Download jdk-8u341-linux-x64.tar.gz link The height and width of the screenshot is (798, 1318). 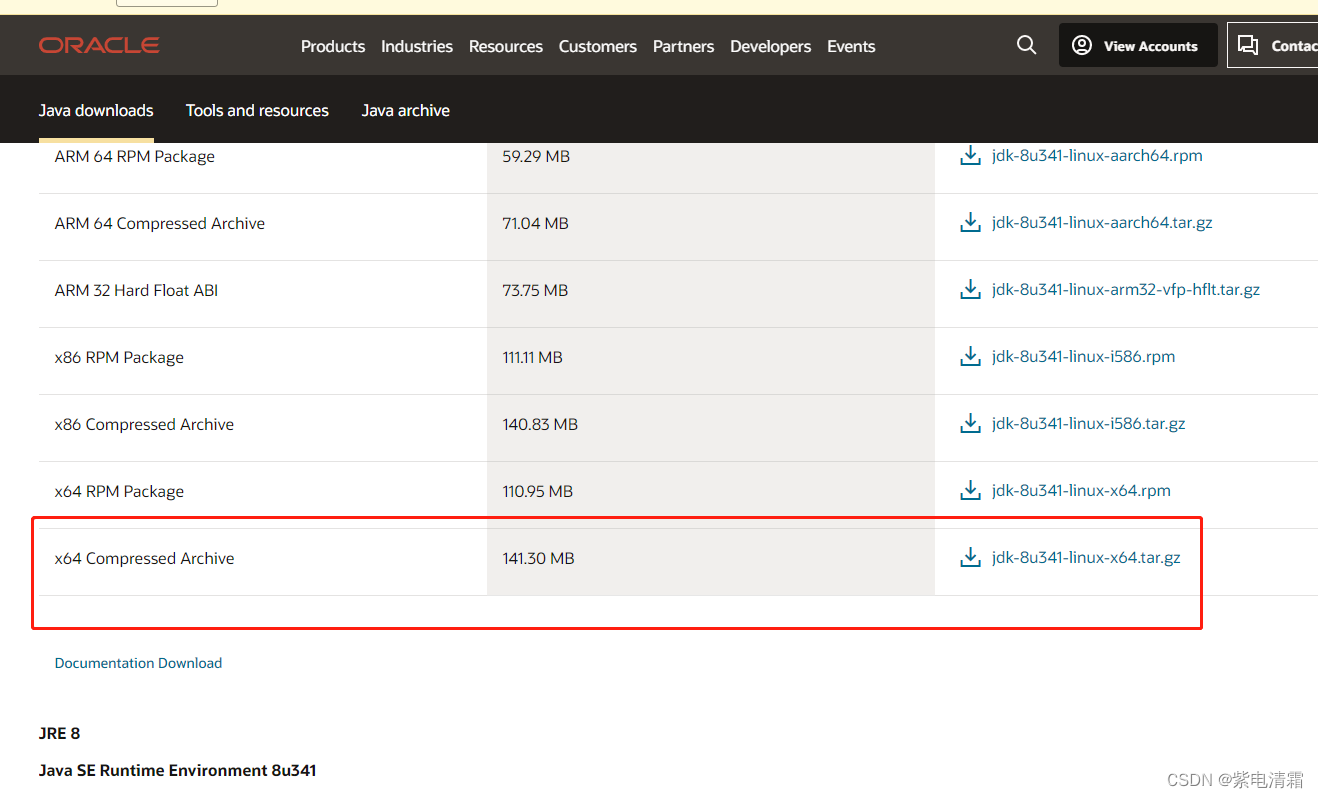1086,558
